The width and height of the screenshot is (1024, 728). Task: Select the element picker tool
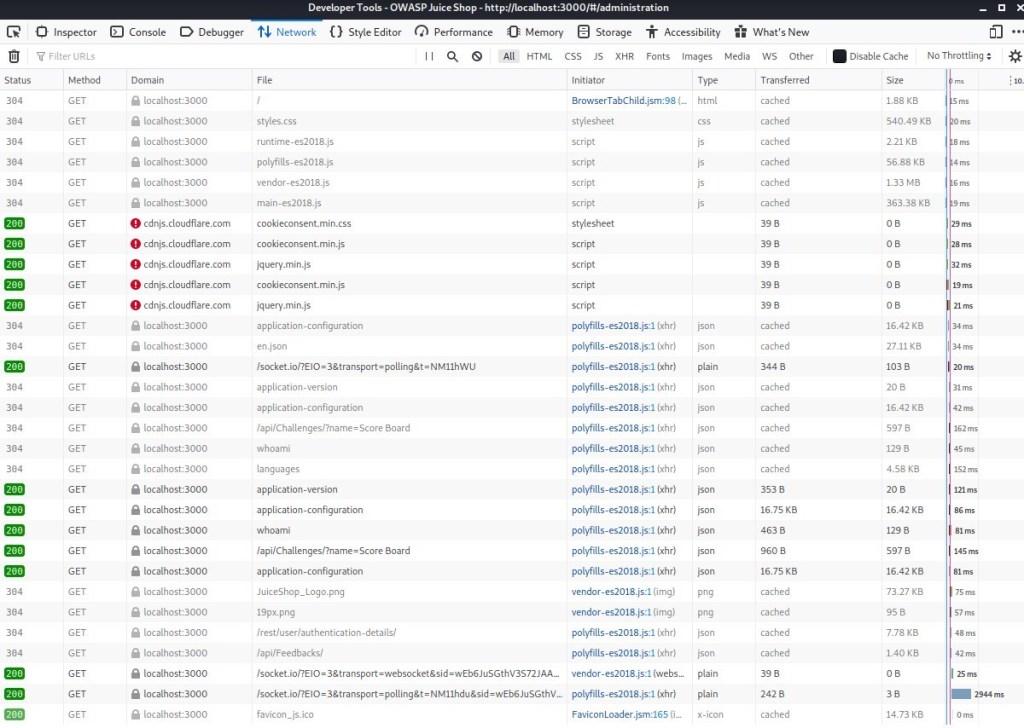pyautogui.click(x=13, y=31)
